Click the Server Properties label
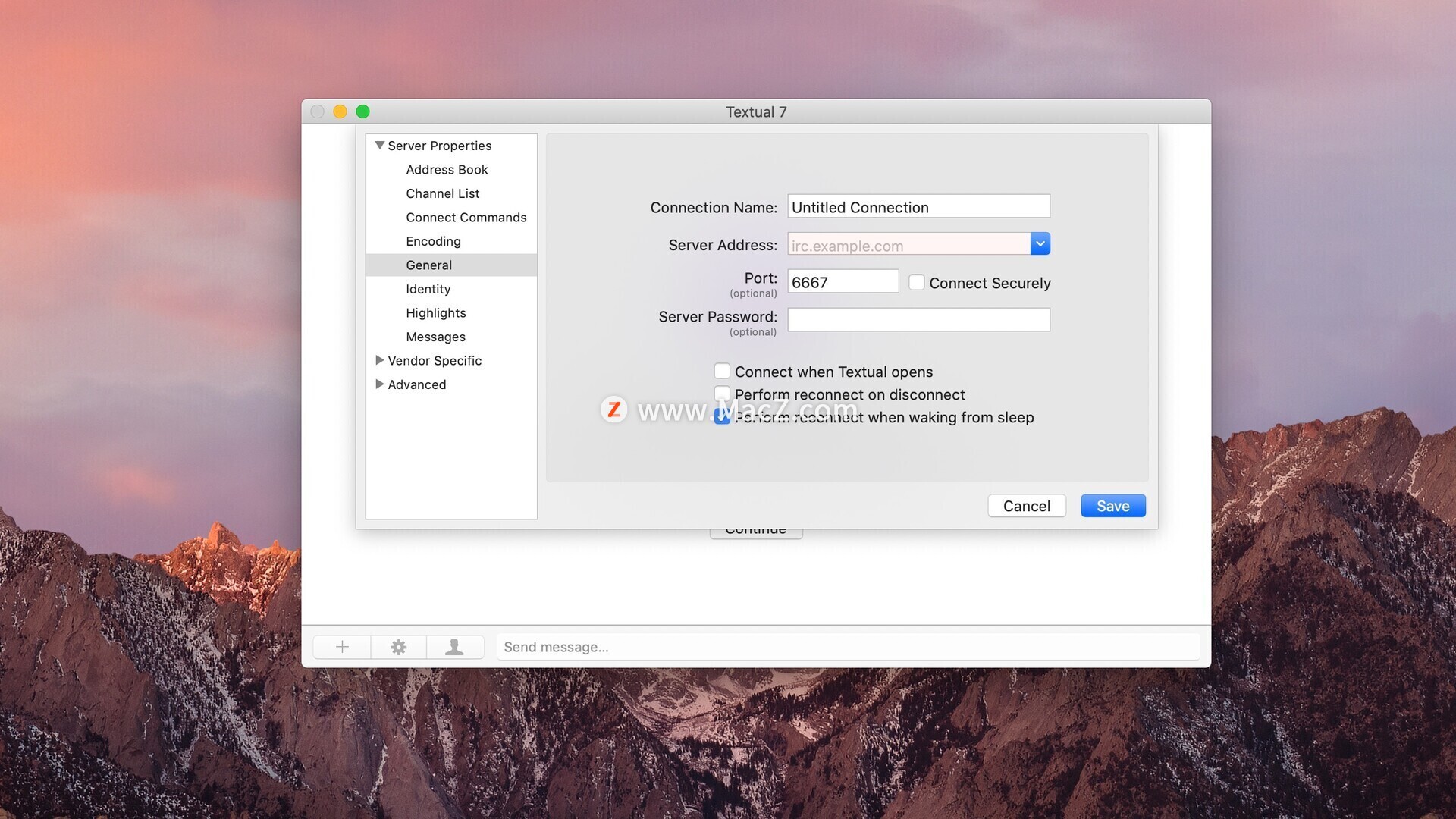Screen dimensions: 1456x819 [x=440, y=146]
